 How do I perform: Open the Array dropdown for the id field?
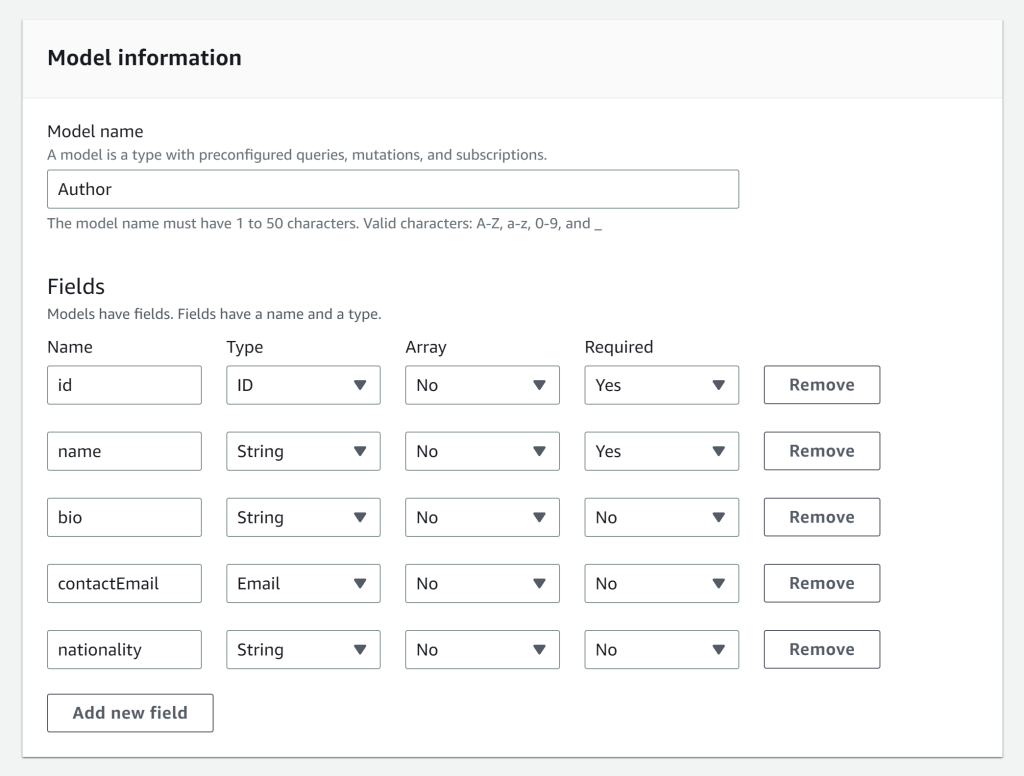tap(482, 385)
